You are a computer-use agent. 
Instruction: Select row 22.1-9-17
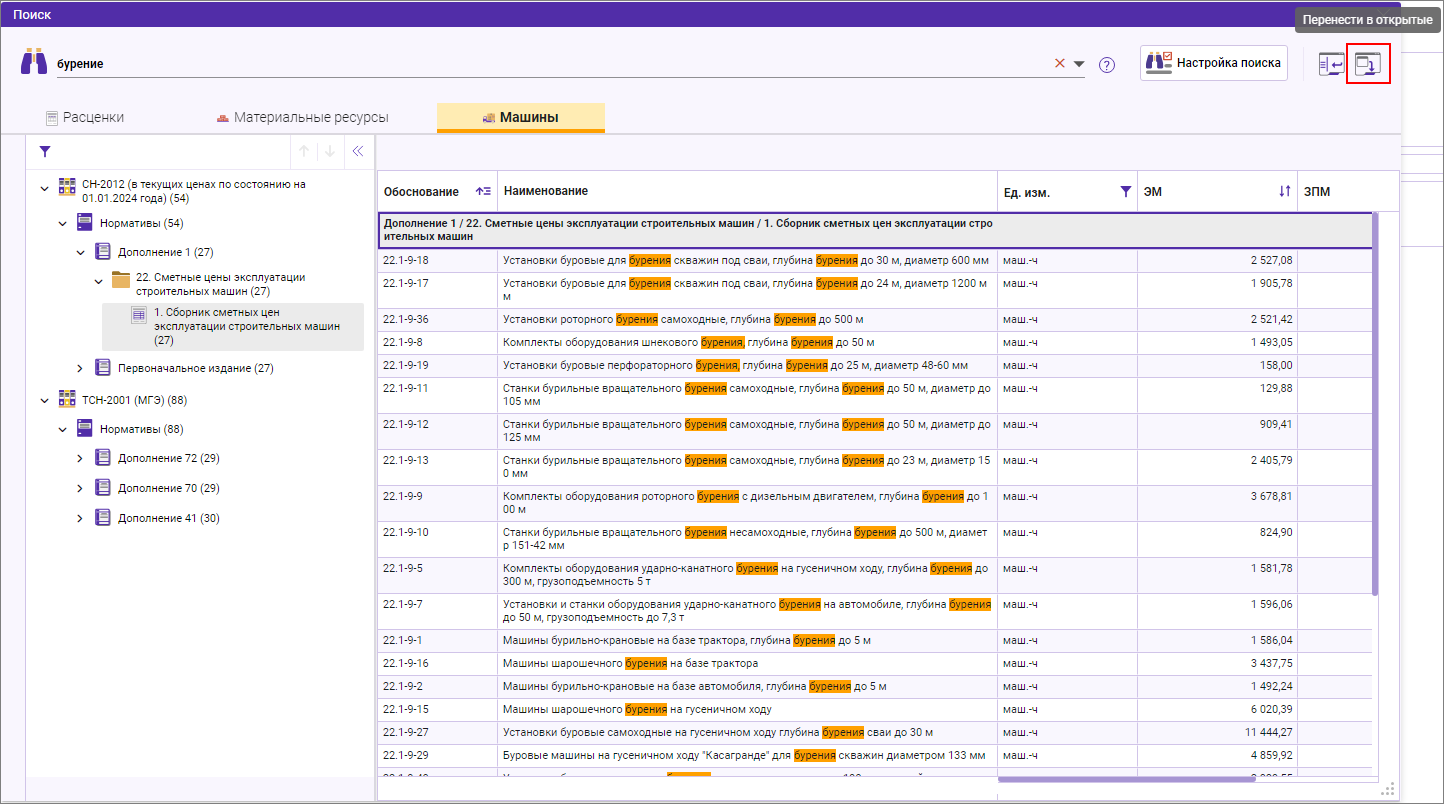(x=876, y=290)
